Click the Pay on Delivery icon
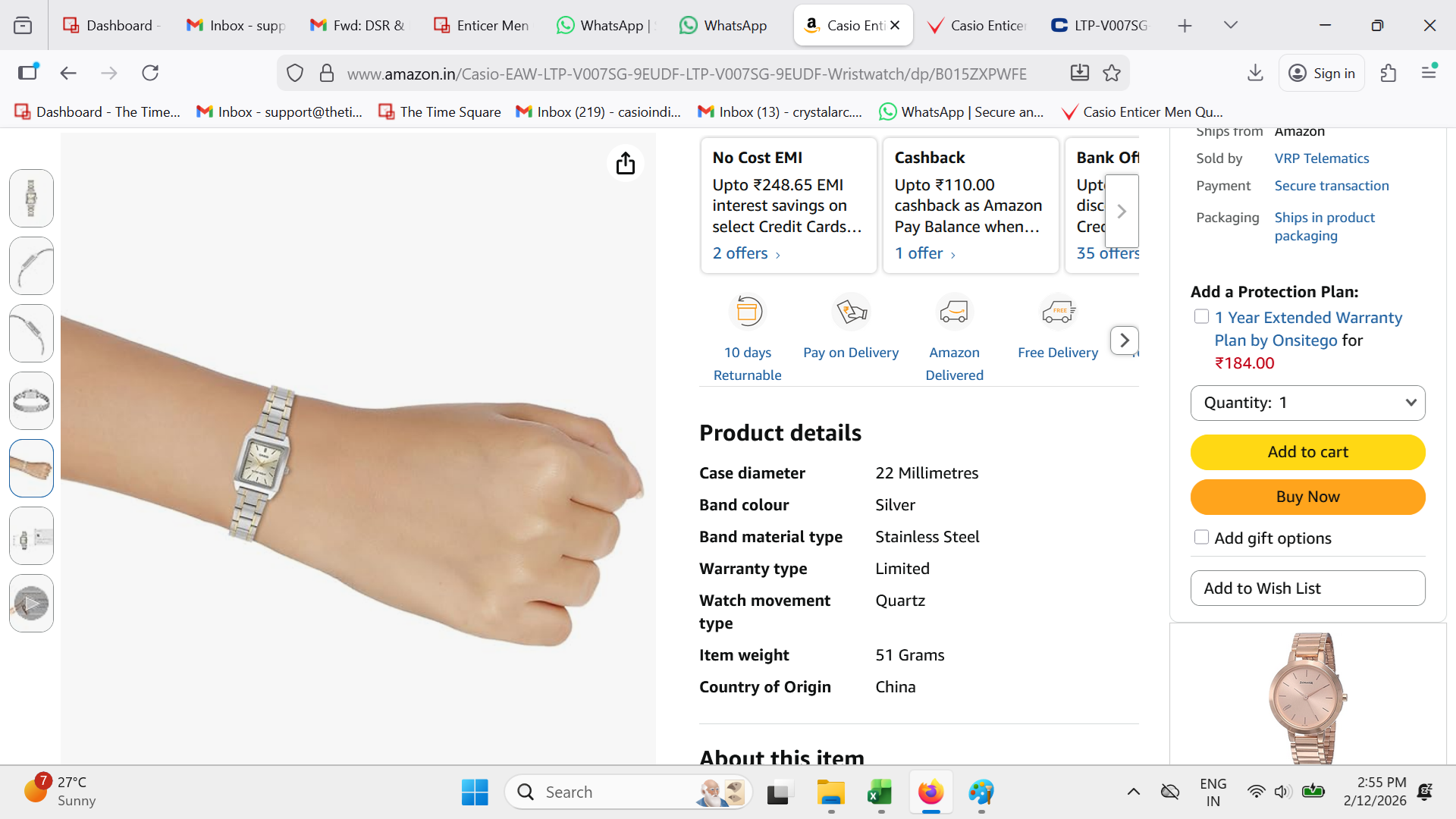The height and width of the screenshot is (819, 1456). (x=851, y=312)
